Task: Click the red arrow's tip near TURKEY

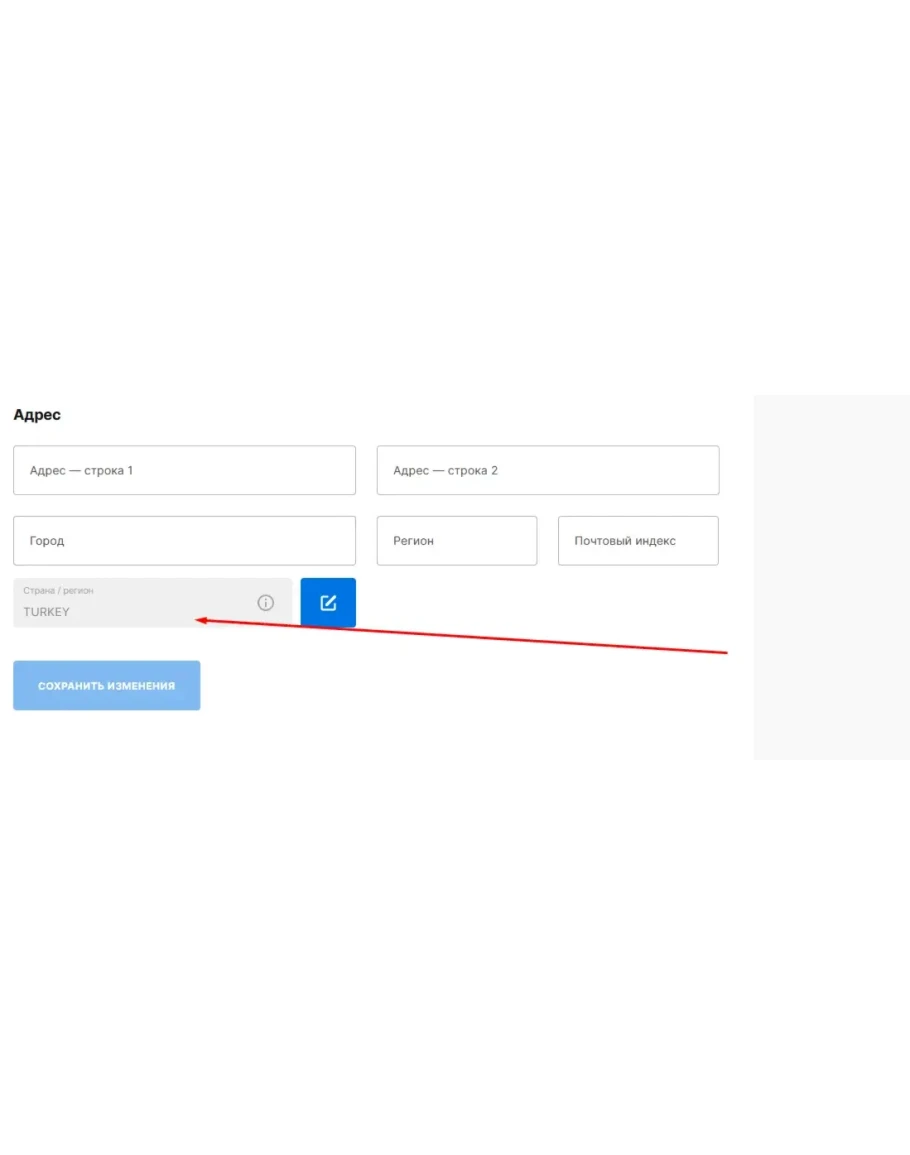Action: (x=198, y=621)
